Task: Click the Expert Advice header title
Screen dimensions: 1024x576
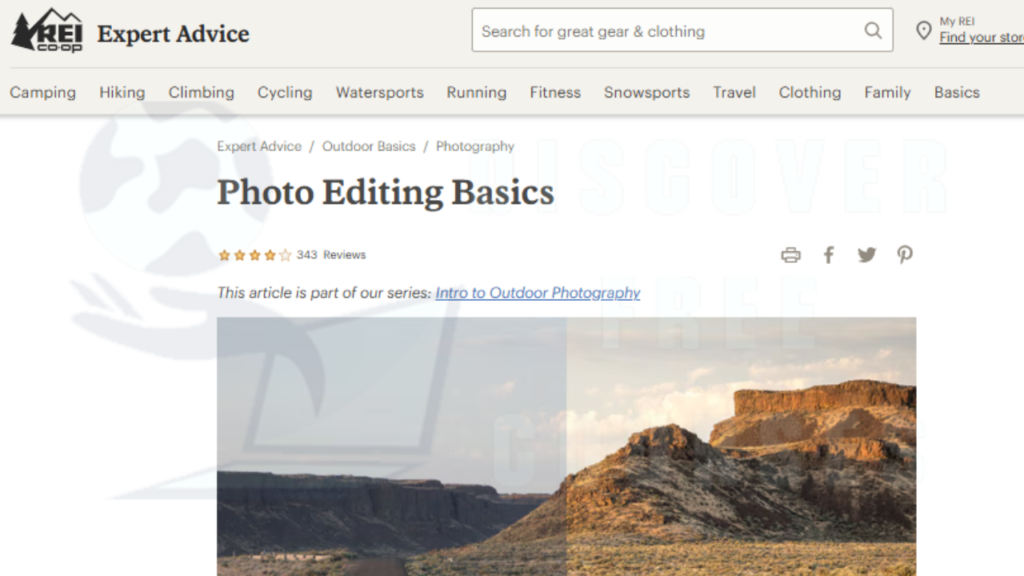Action: [x=173, y=33]
